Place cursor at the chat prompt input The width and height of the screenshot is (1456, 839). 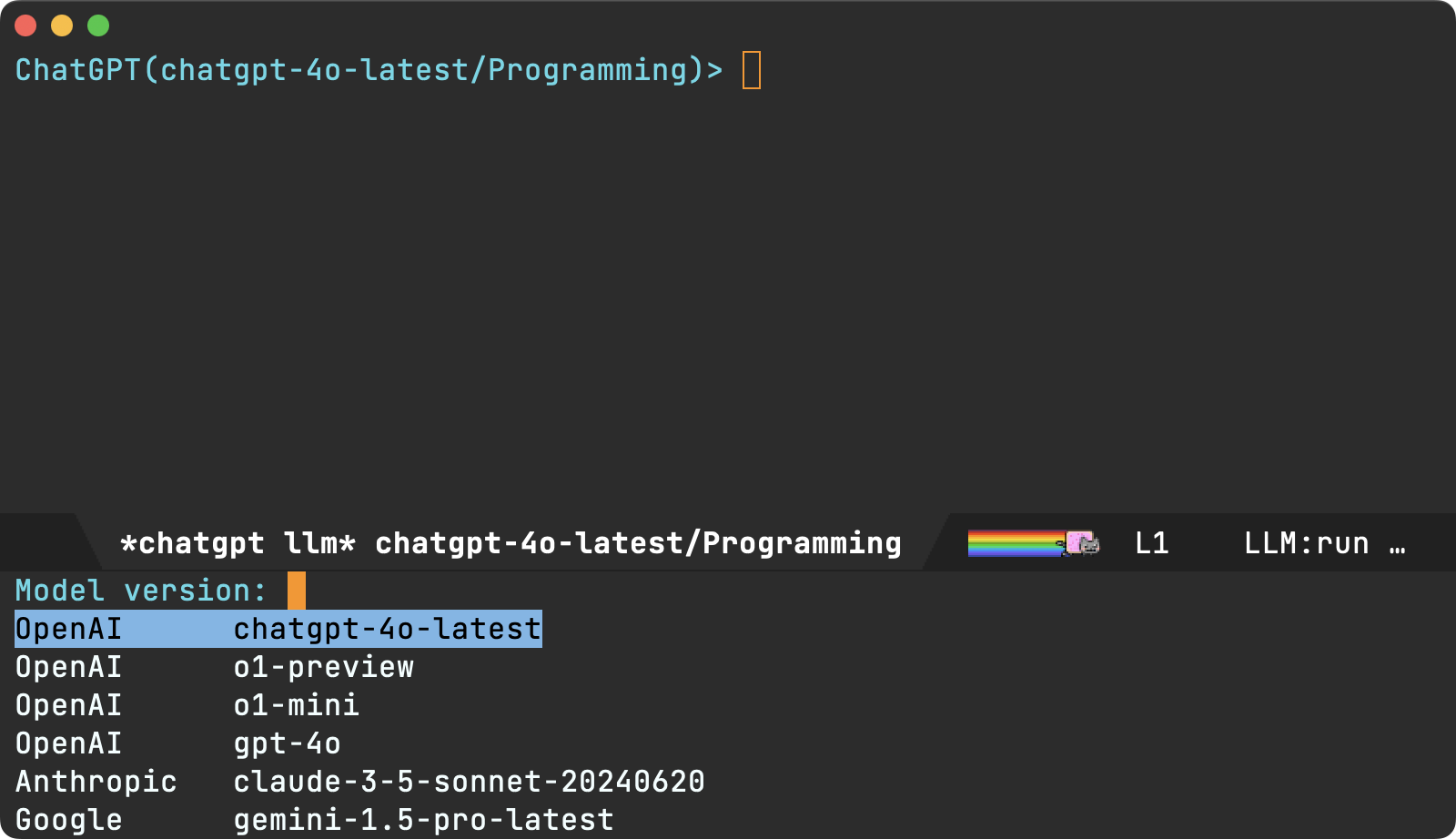pyautogui.click(x=752, y=70)
